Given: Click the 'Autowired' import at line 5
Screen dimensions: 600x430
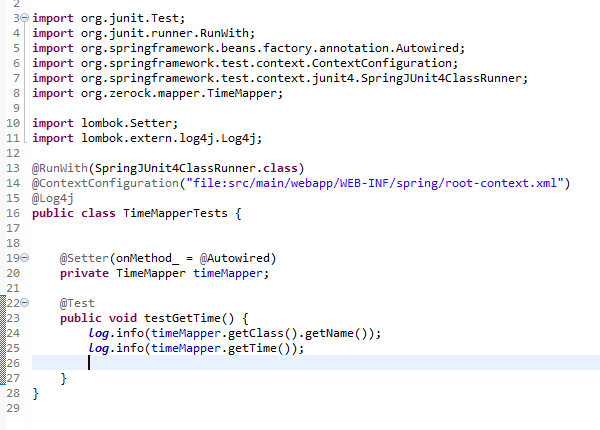Looking at the screenshot, I should pyautogui.click(x=427, y=48).
